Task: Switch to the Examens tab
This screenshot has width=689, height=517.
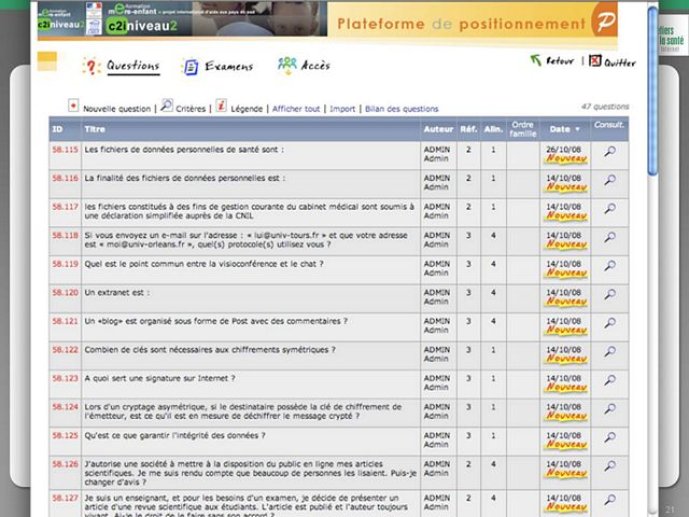Action: 229,67
